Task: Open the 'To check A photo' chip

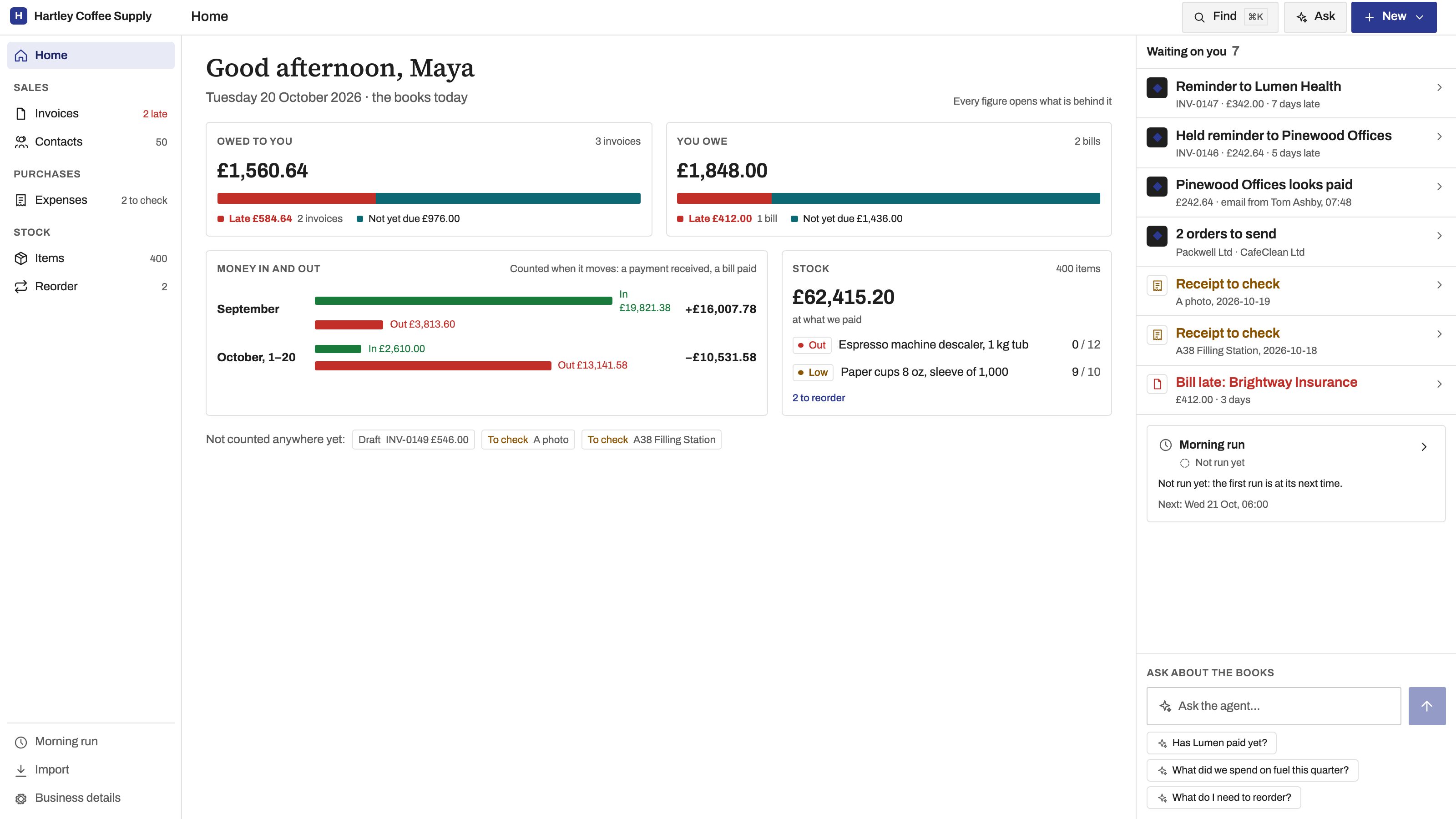Action: pos(528,440)
